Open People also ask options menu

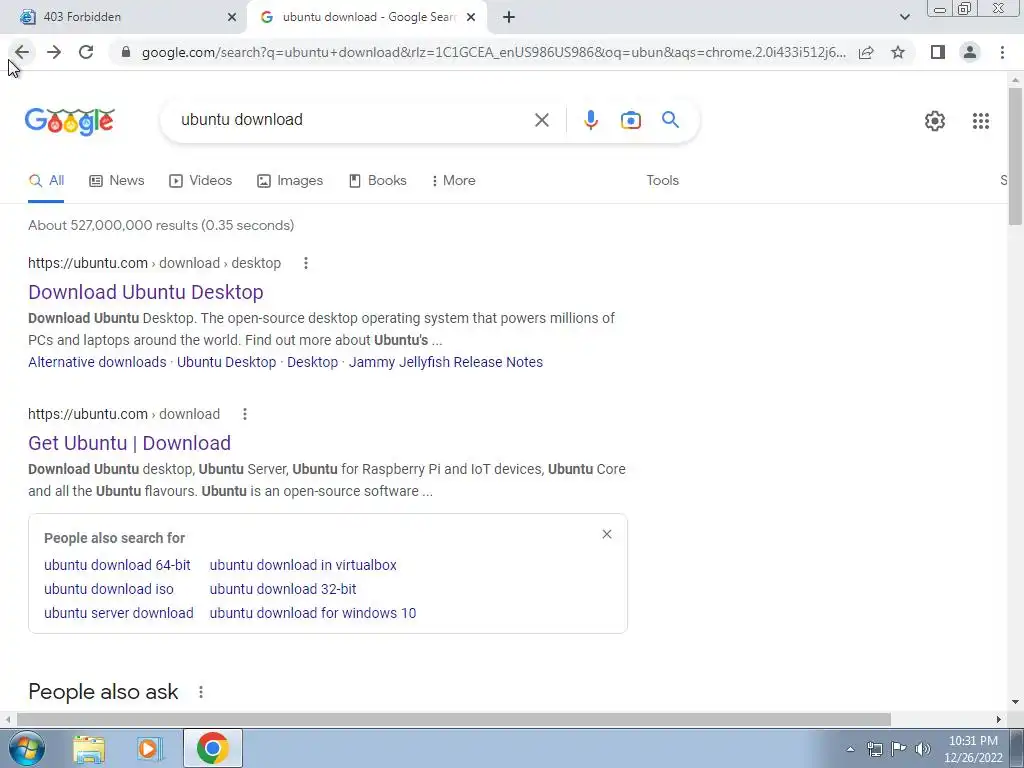[201, 692]
